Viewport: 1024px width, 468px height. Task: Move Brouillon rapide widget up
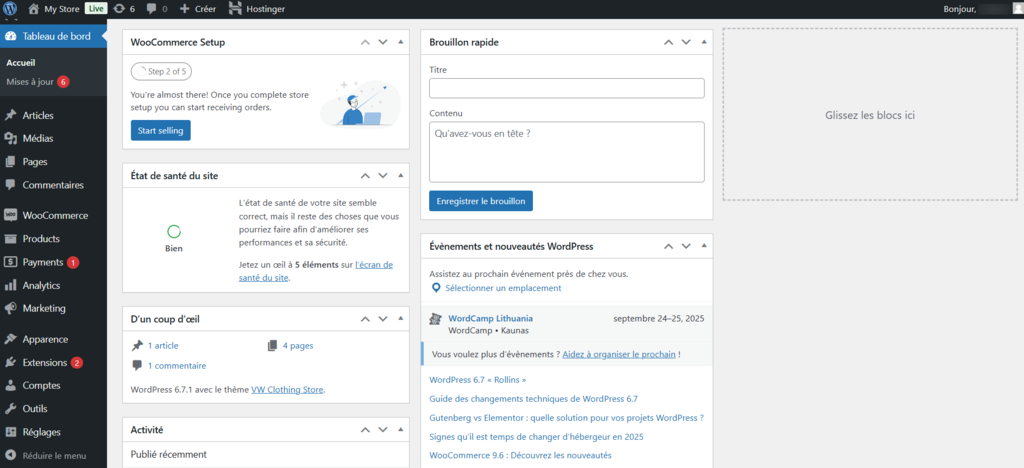tap(668, 42)
